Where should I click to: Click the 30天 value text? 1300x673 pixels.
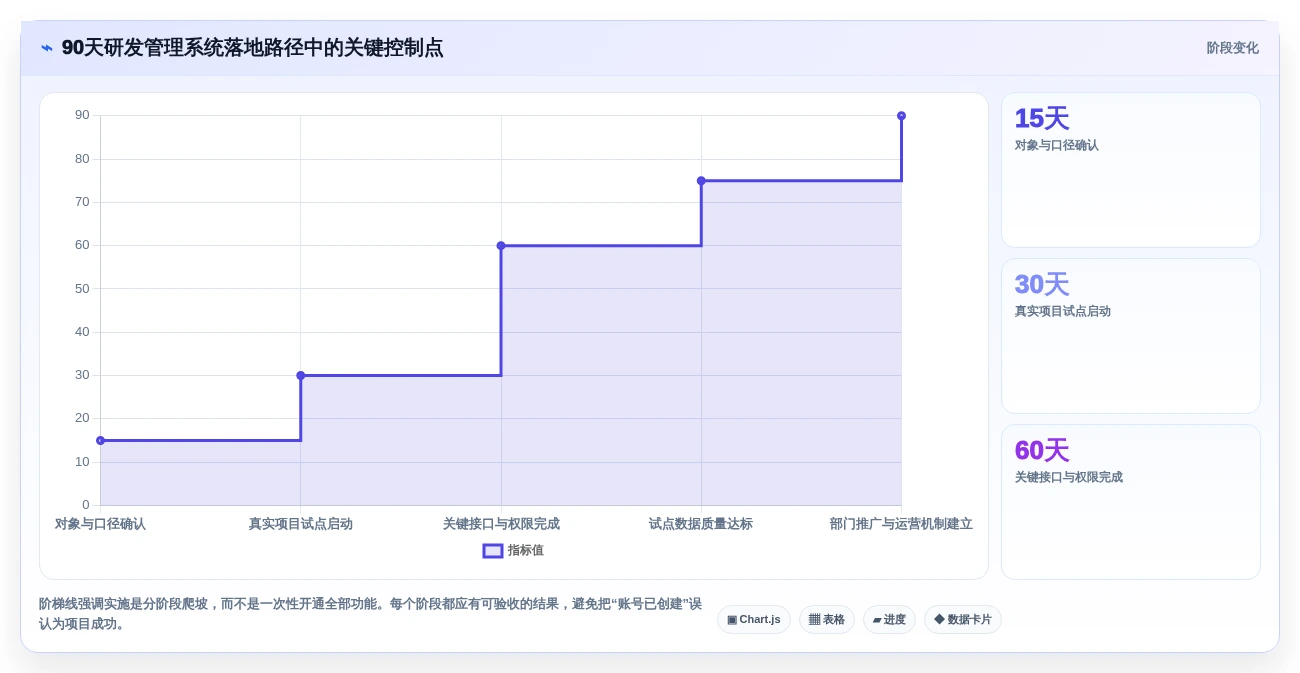point(1042,285)
